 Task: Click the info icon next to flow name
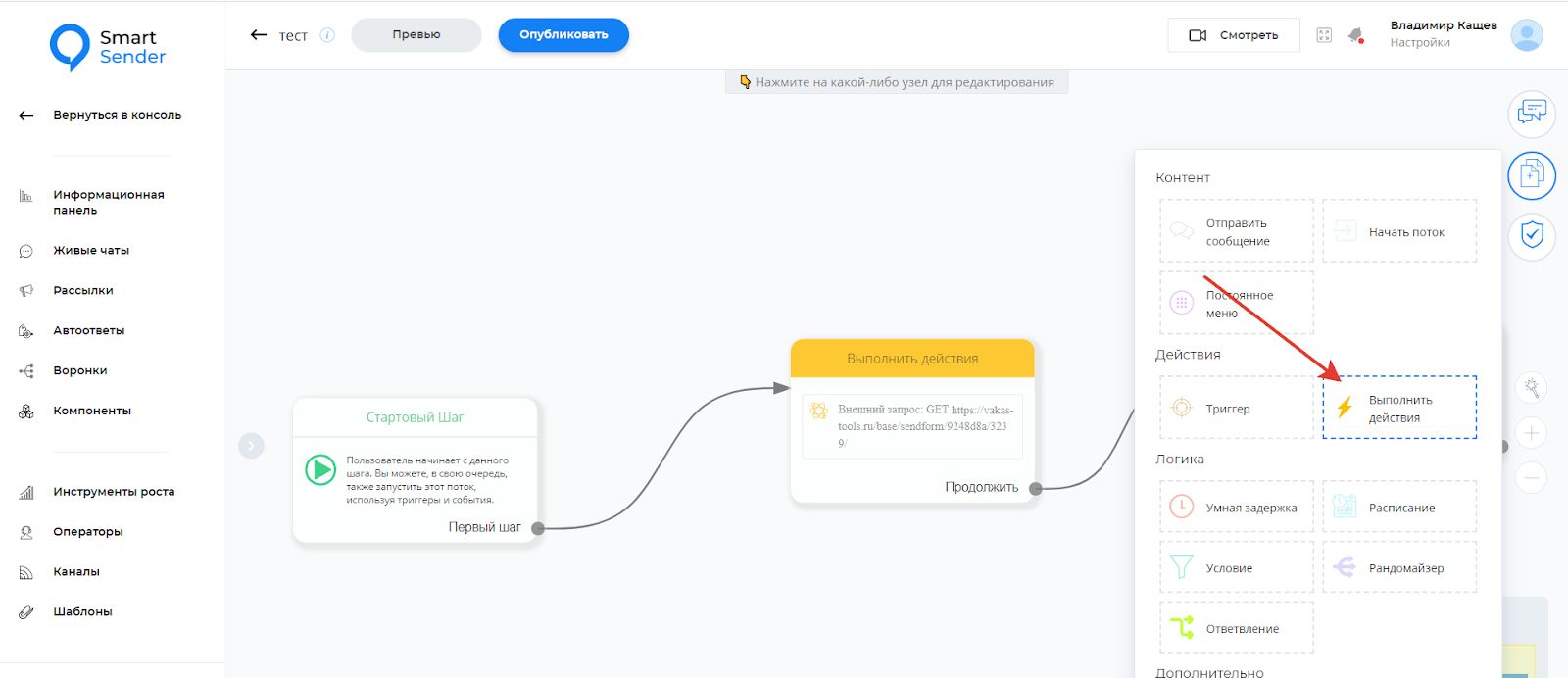click(x=327, y=35)
